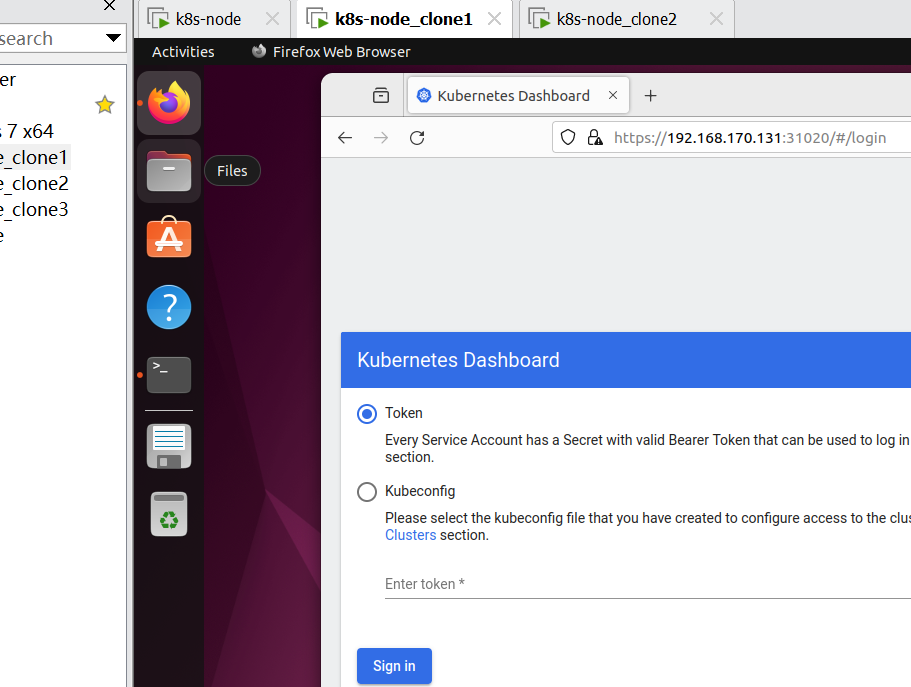This screenshot has width=911, height=687.
Task: Click the padlock warning site info icon
Action: [595, 138]
